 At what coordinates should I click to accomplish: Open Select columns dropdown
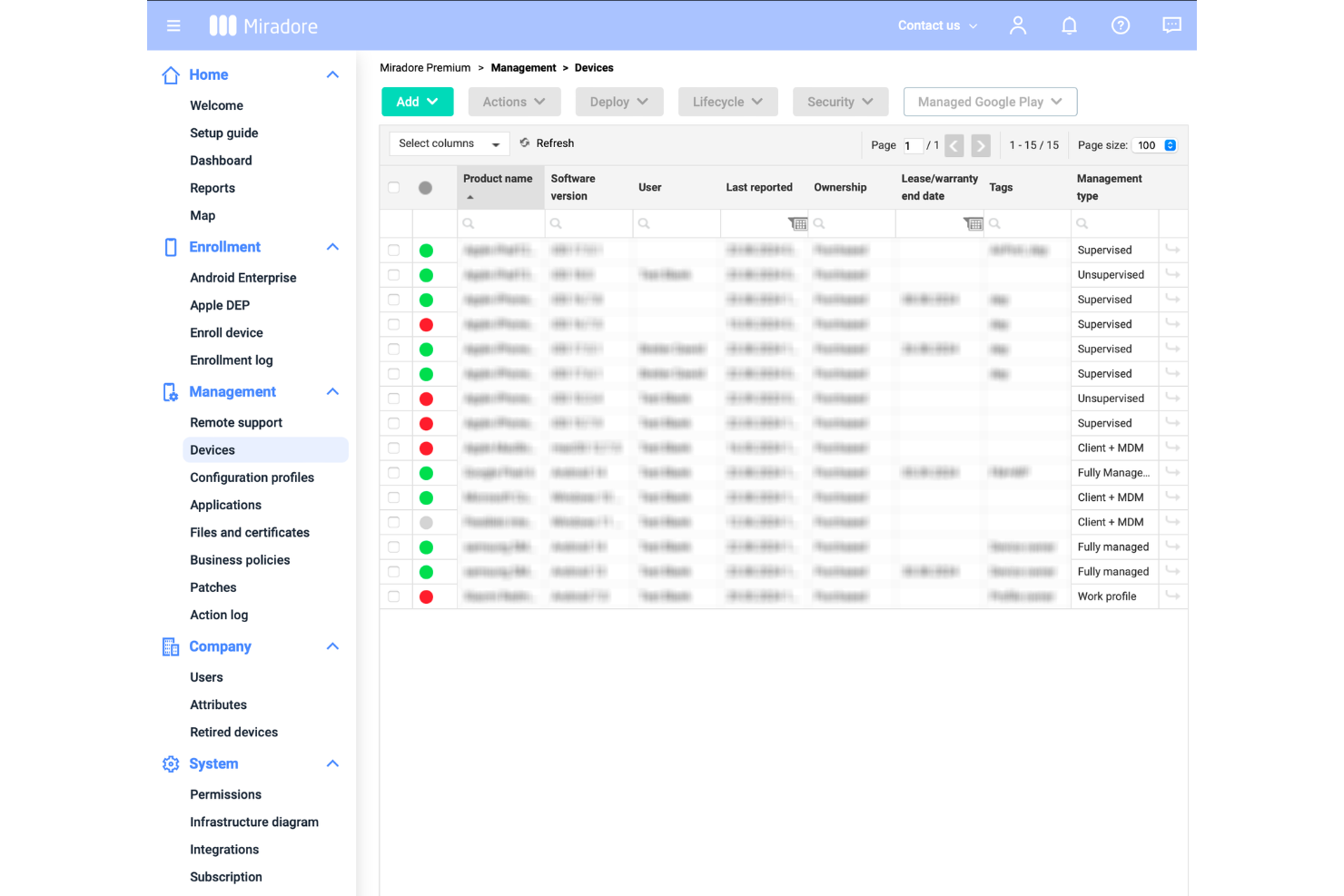pos(450,143)
